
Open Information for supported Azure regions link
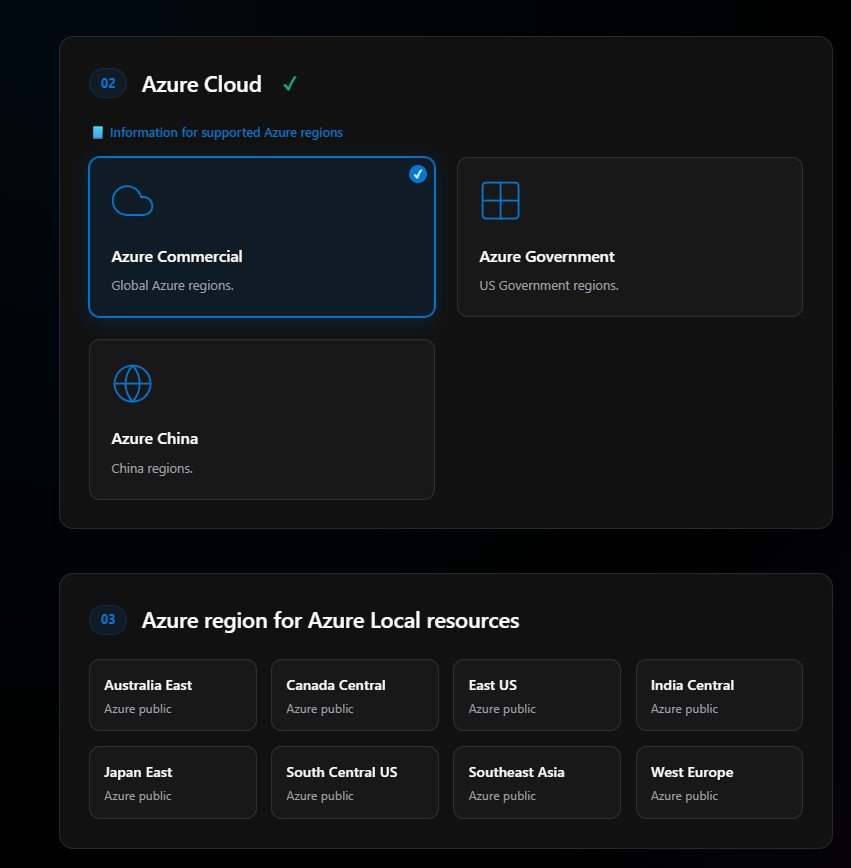226,133
